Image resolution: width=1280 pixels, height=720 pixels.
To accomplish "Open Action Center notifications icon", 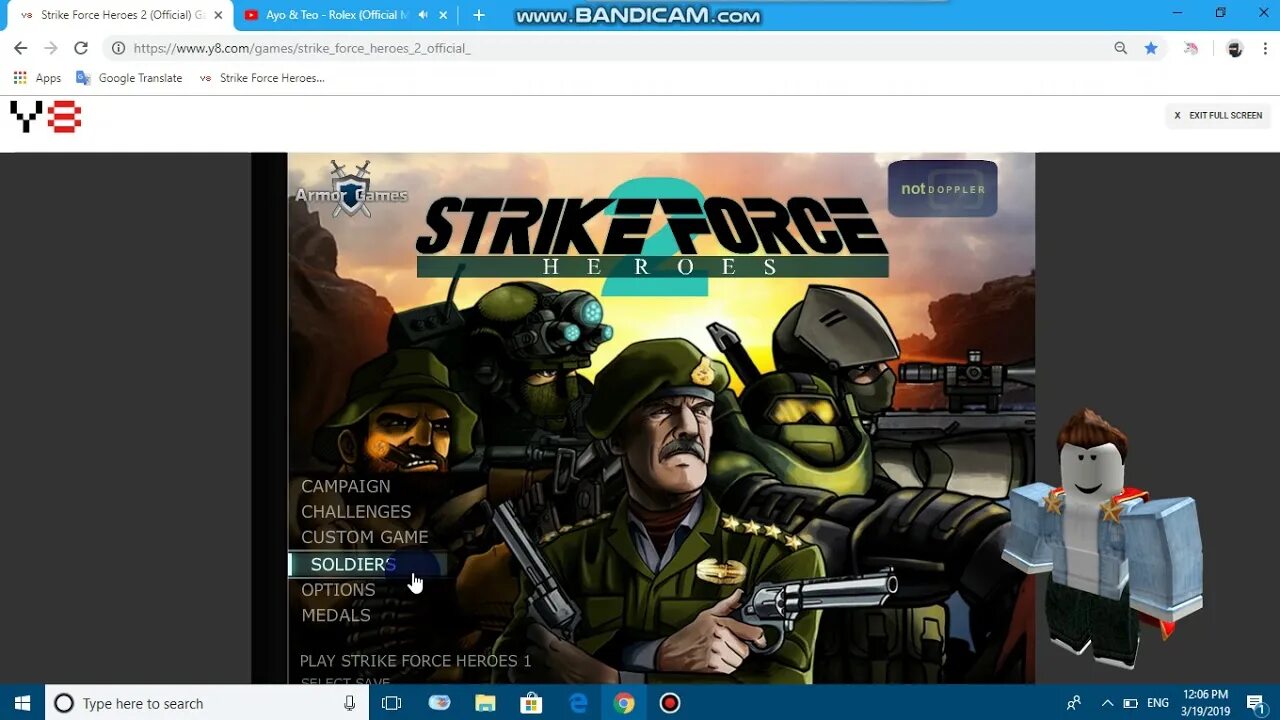I will click(x=1255, y=703).
